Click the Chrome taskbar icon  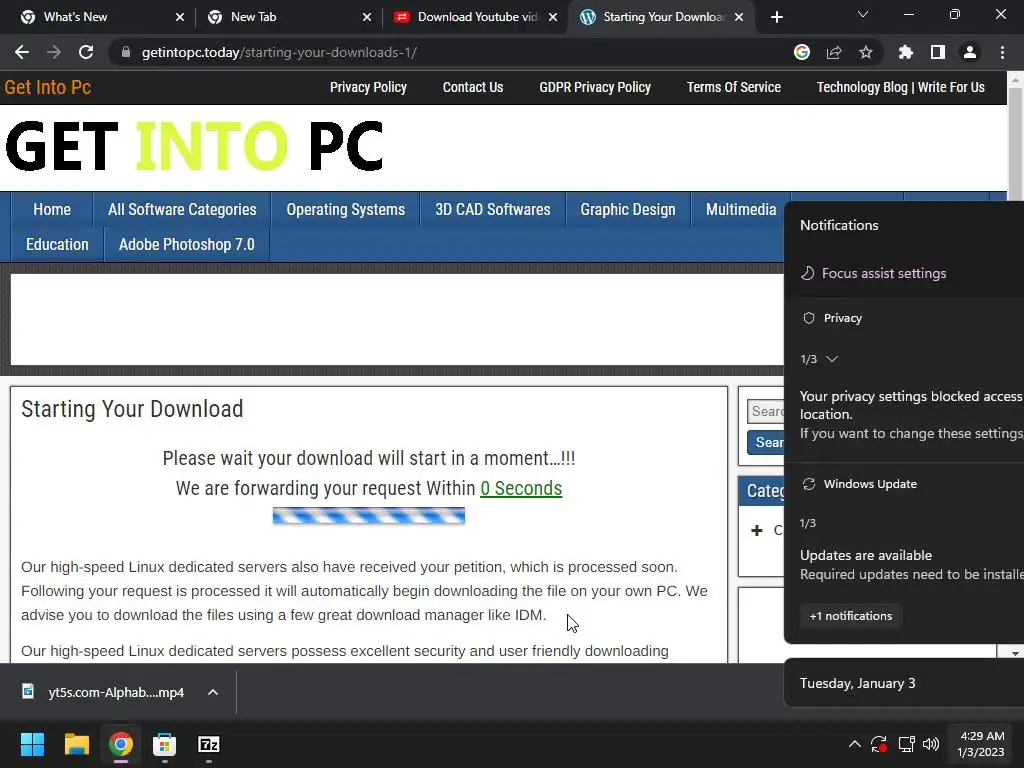tap(121, 744)
